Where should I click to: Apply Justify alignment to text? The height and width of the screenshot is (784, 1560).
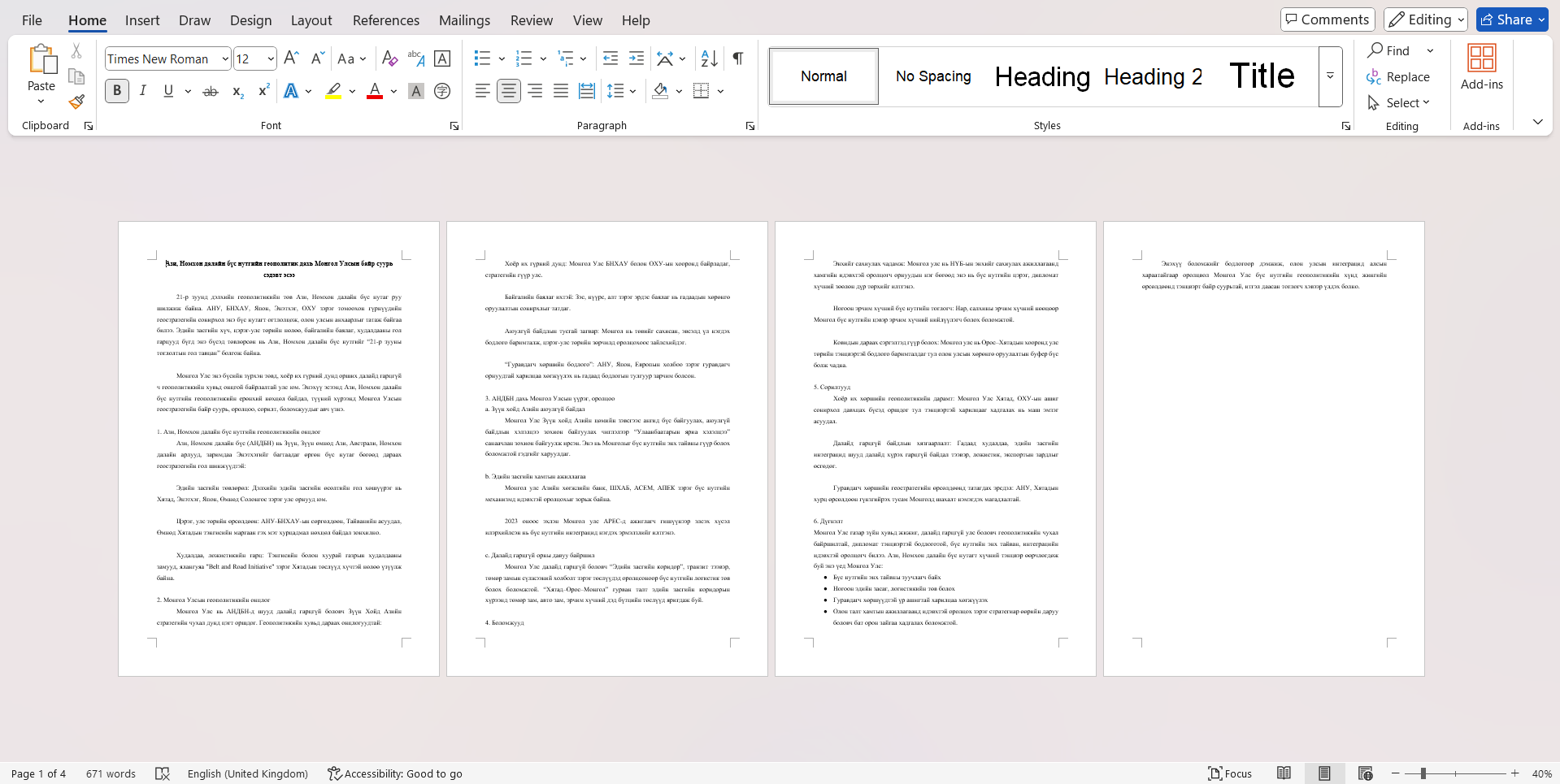561,91
